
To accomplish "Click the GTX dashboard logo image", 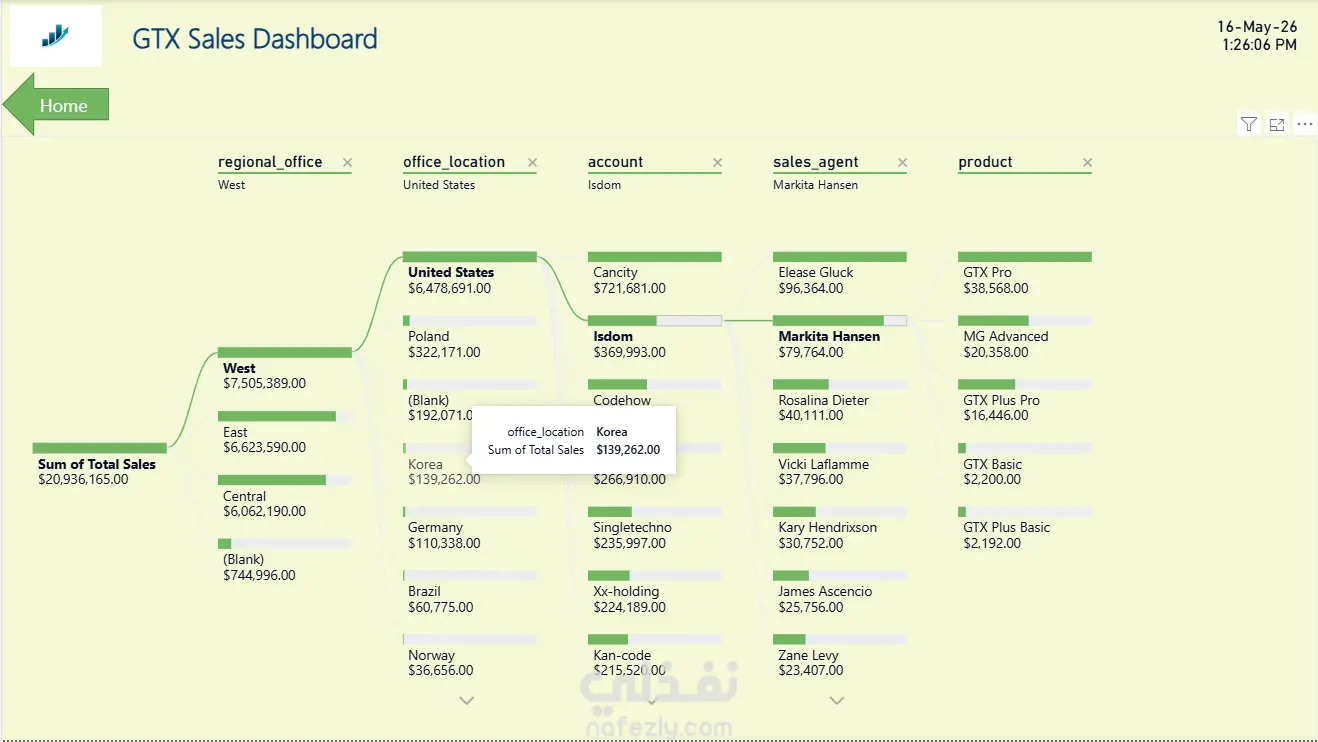I will pyautogui.click(x=56, y=36).
